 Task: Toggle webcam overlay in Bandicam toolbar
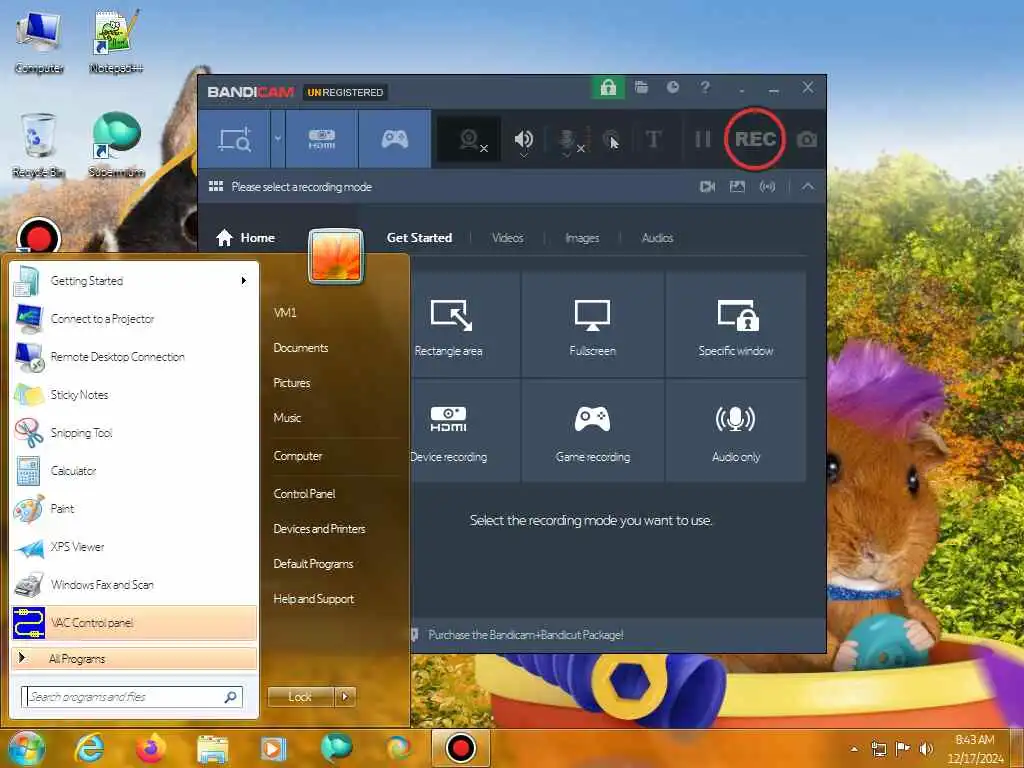click(x=469, y=139)
